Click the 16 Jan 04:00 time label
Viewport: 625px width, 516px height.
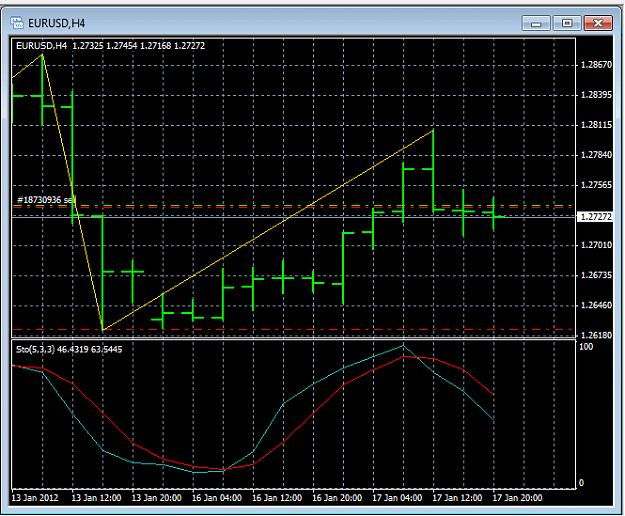[x=216, y=498]
